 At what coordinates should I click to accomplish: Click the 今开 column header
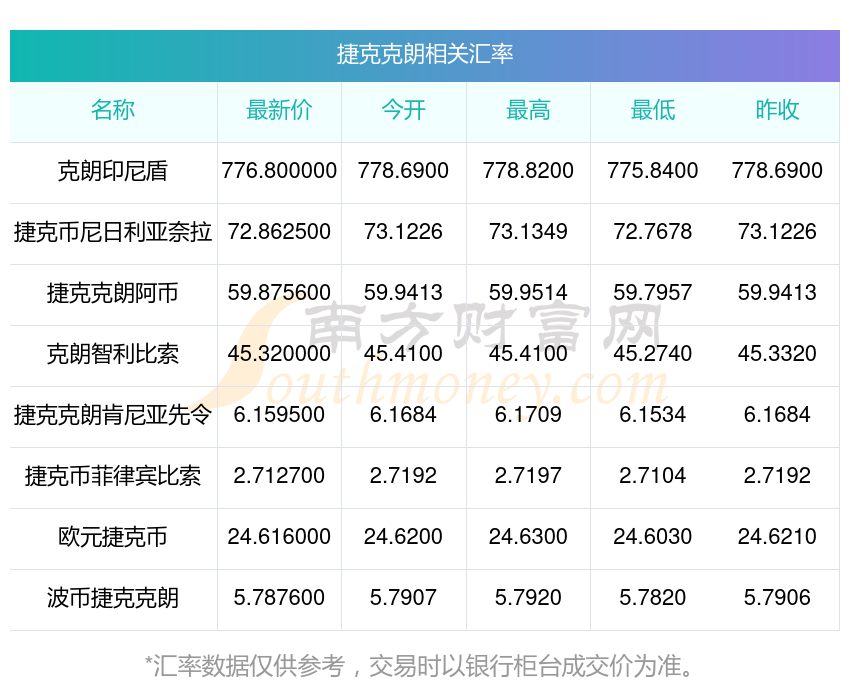coord(403,111)
